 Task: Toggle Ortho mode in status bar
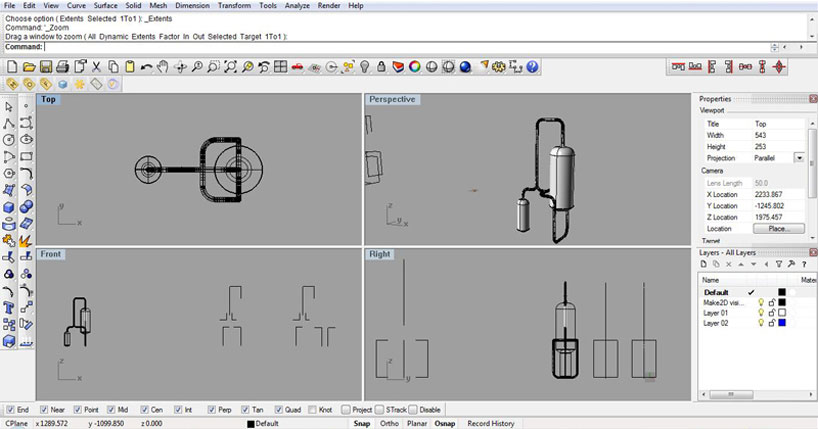[390, 423]
